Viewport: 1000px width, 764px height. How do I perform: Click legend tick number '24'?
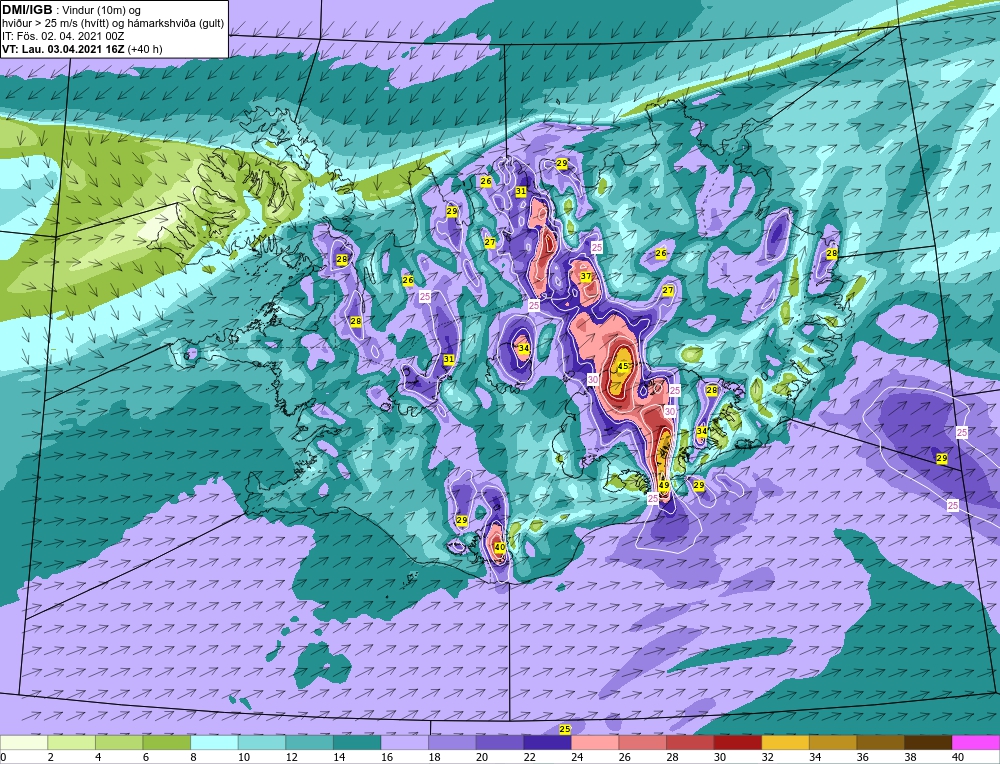577,757
